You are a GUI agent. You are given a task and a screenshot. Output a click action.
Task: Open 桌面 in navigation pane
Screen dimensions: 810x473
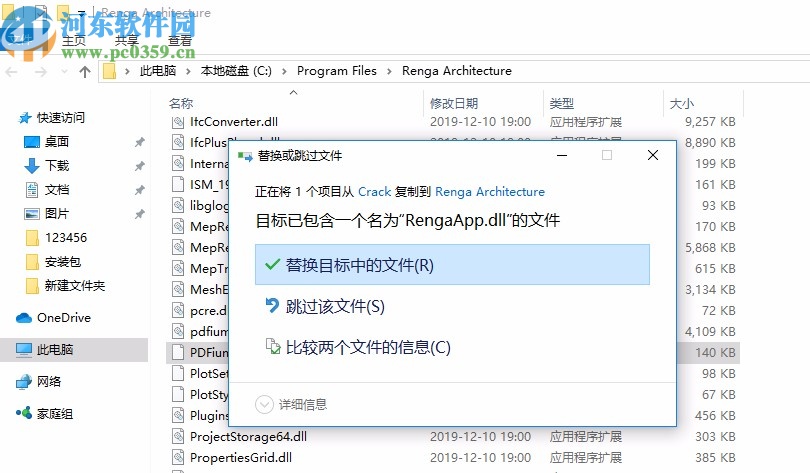[57, 141]
